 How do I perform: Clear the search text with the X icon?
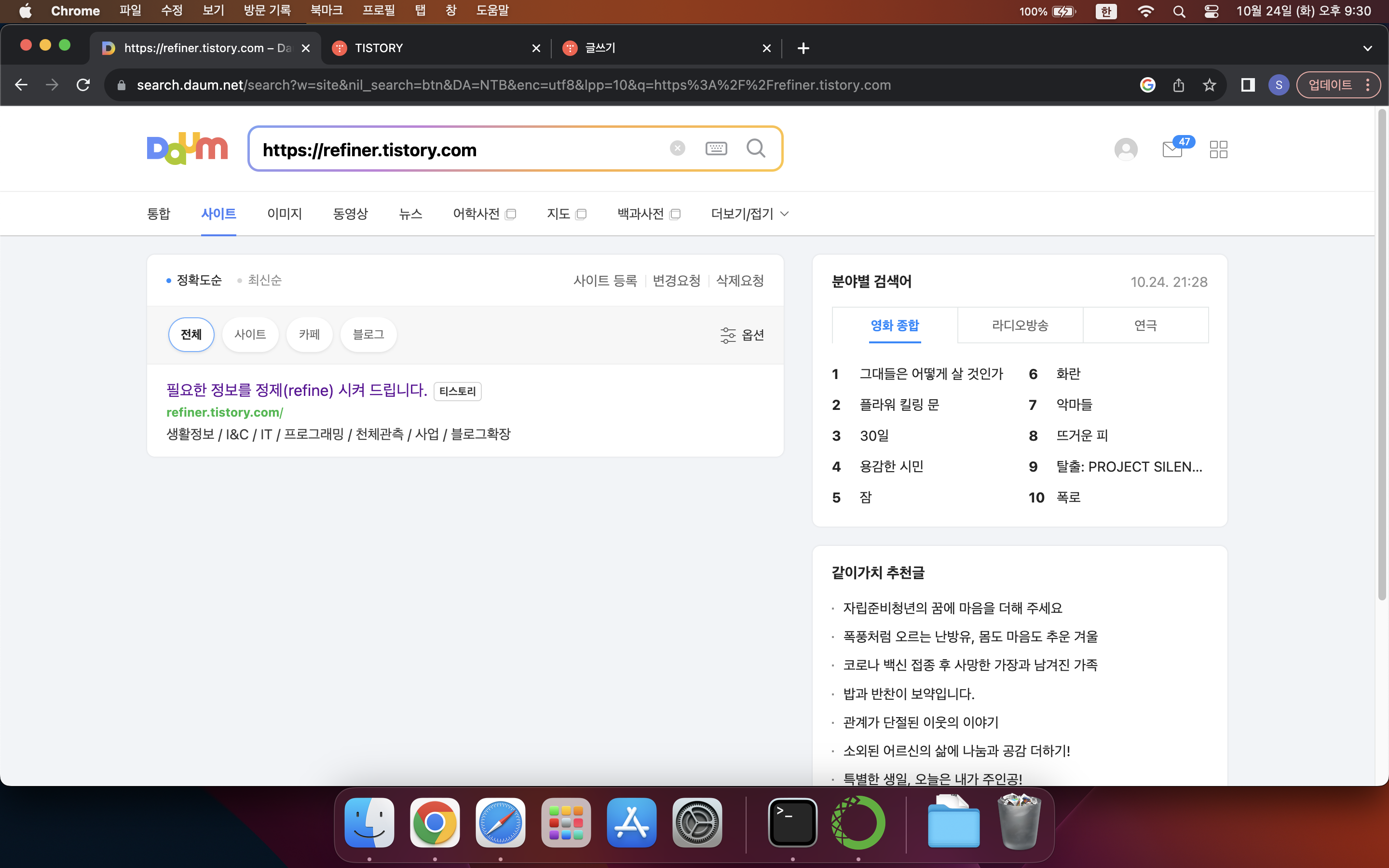tap(677, 149)
